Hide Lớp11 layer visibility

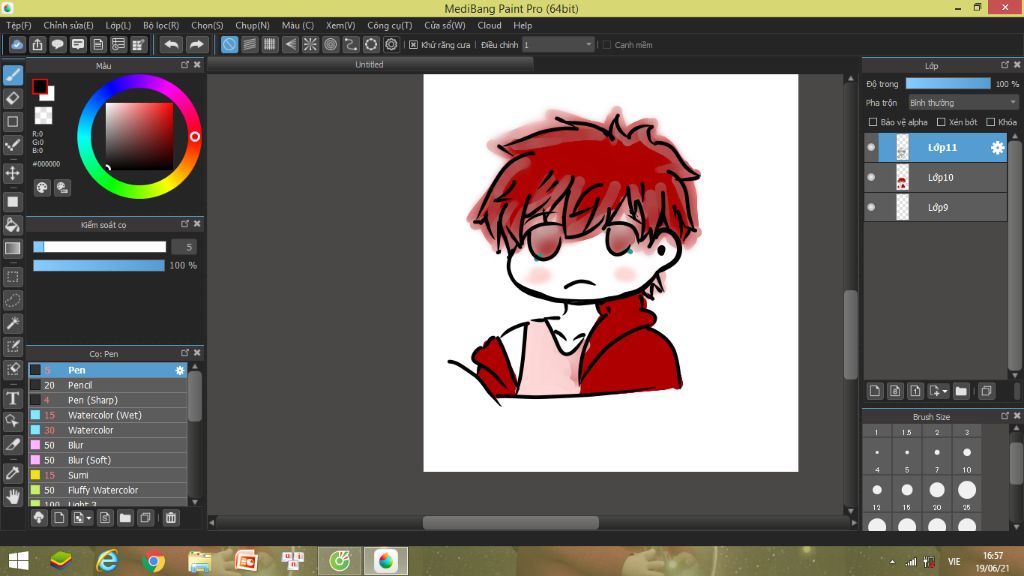pyautogui.click(x=871, y=148)
